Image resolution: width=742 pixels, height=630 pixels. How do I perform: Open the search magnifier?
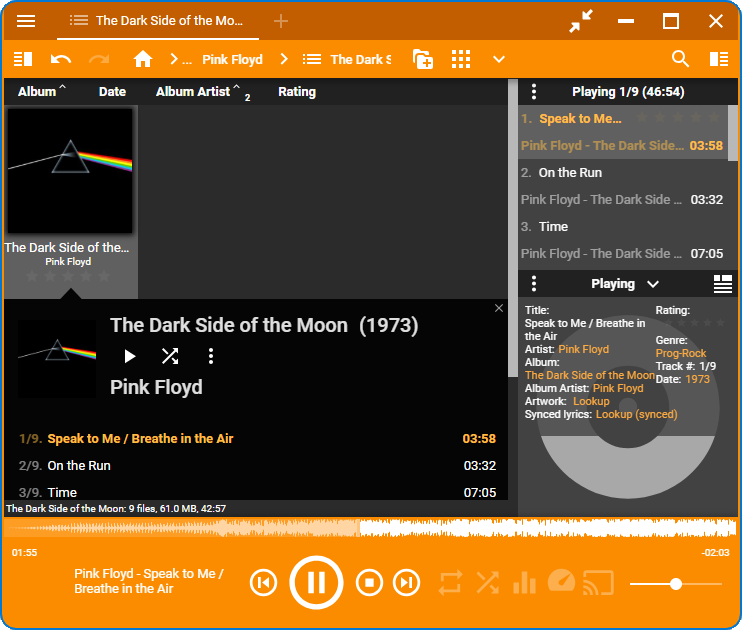[x=680, y=59]
